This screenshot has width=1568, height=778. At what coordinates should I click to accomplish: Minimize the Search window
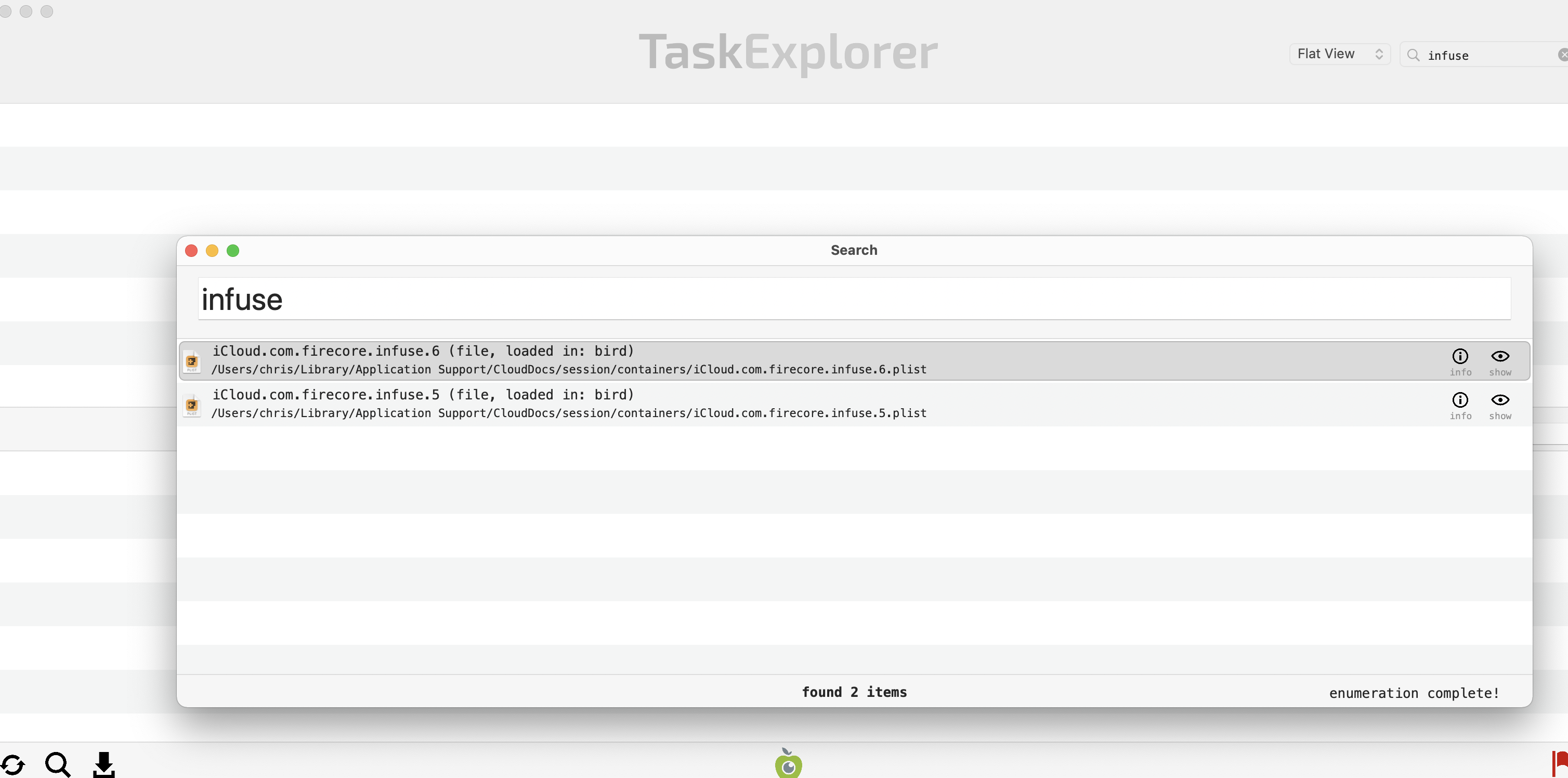coord(212,251)
